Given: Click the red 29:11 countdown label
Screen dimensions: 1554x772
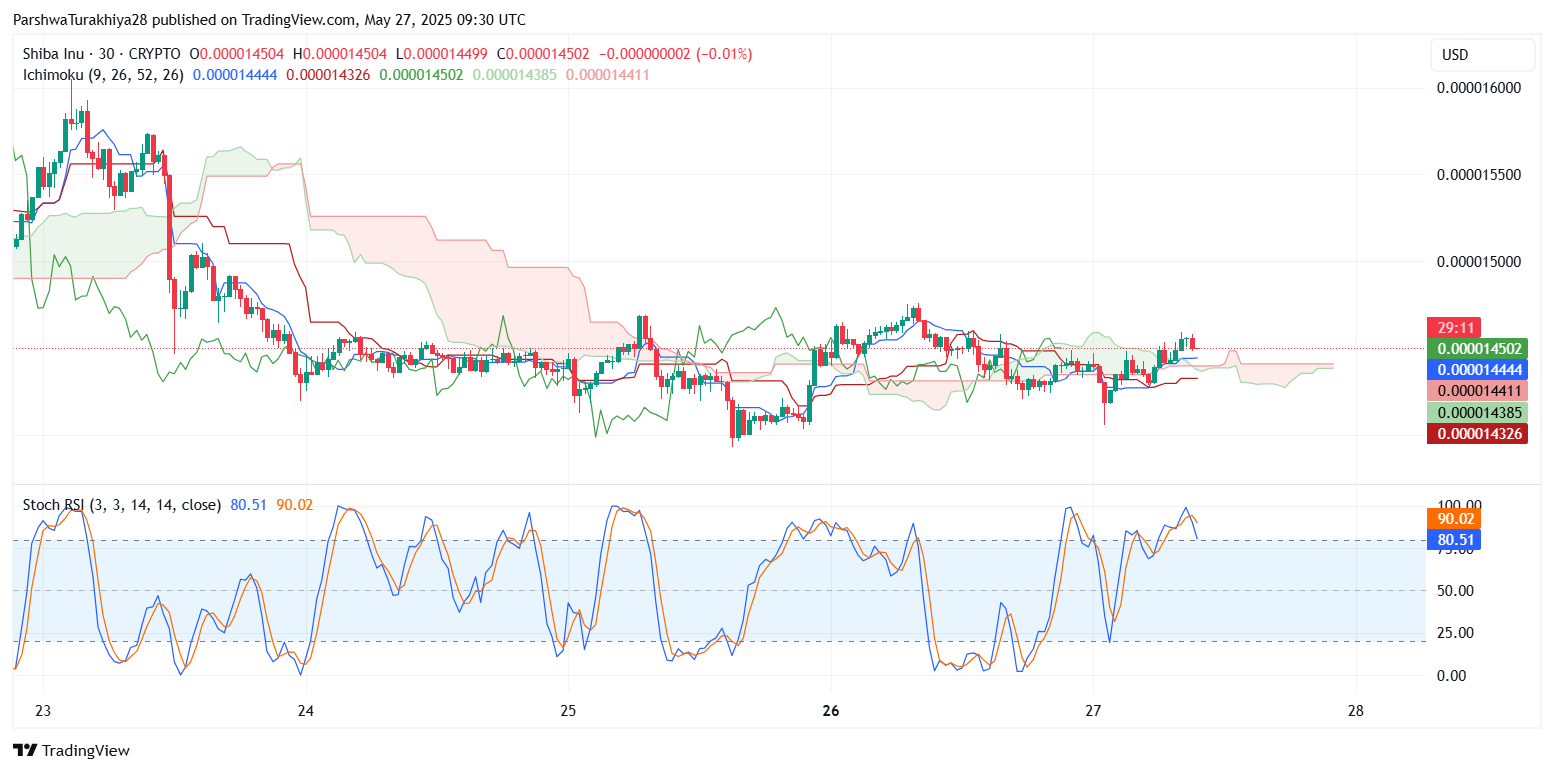Looking at the screenshot, I should pyautogui.click(x=1453, y=327).
